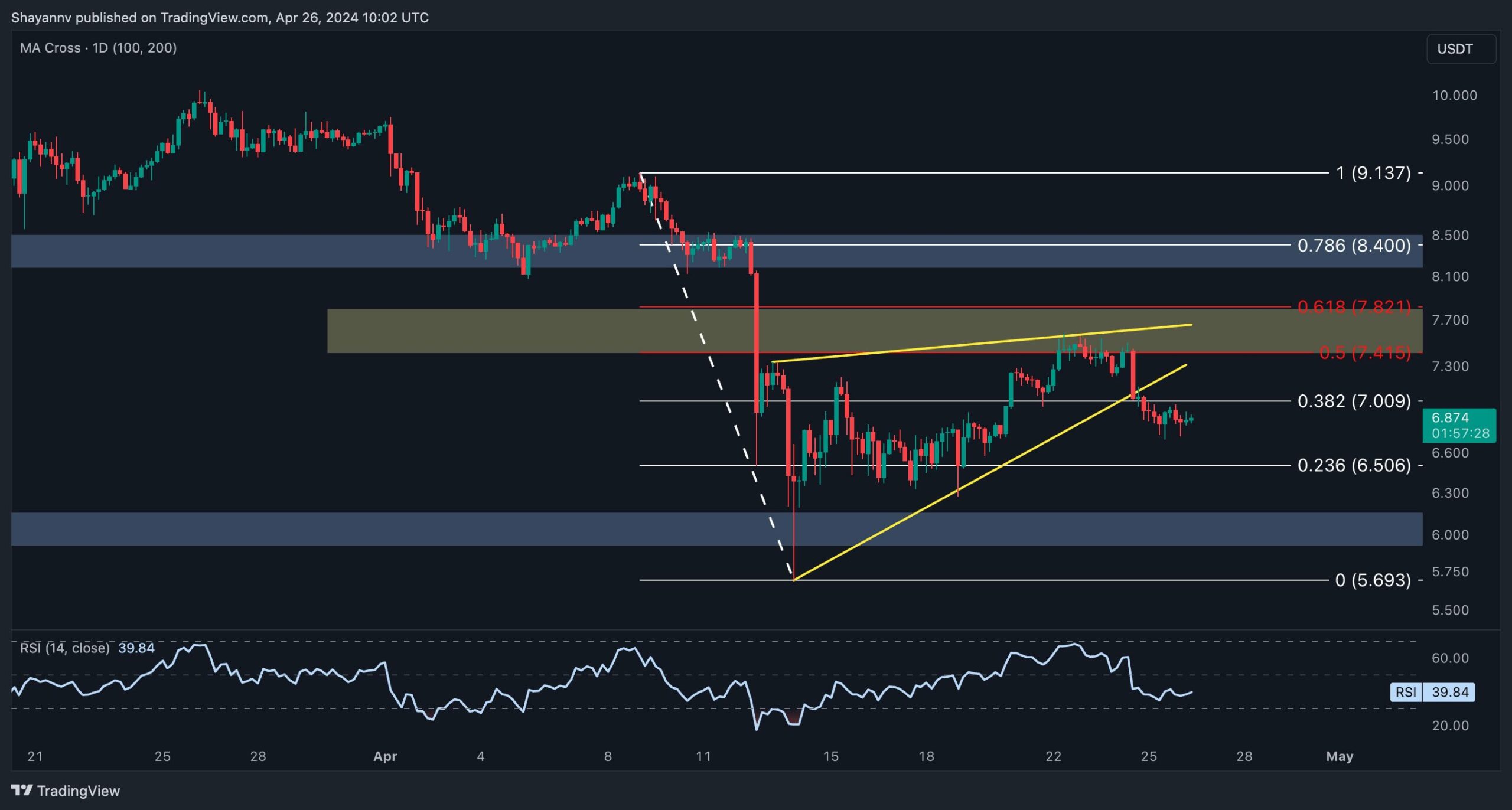Select the red Fib label 0.618 (7.821)
The height and width of the screenshot is (810, 1512).
pyautogui.click(x=1354, y=306)
